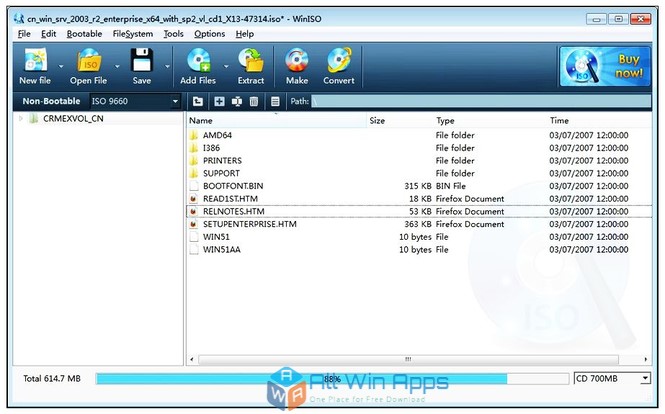
Task: Click the I386 folder icon
Action: point(194,148)
